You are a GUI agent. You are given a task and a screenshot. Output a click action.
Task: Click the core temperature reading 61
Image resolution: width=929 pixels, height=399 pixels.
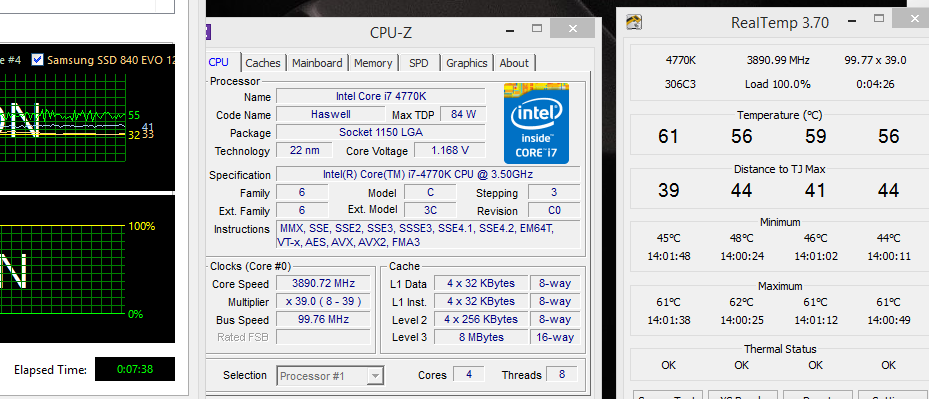point(668,136)
